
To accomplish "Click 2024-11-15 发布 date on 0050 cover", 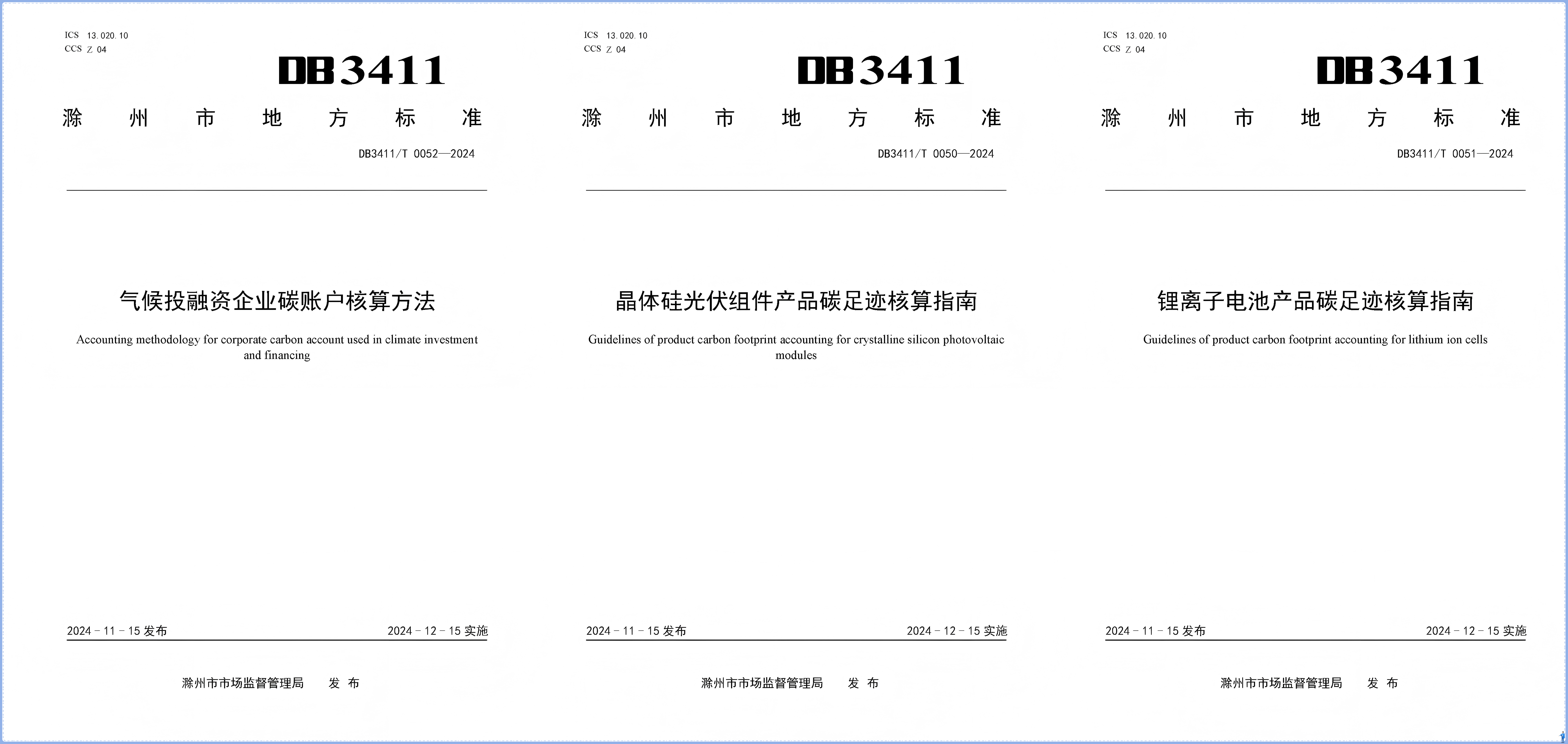I will click(636, 631).
